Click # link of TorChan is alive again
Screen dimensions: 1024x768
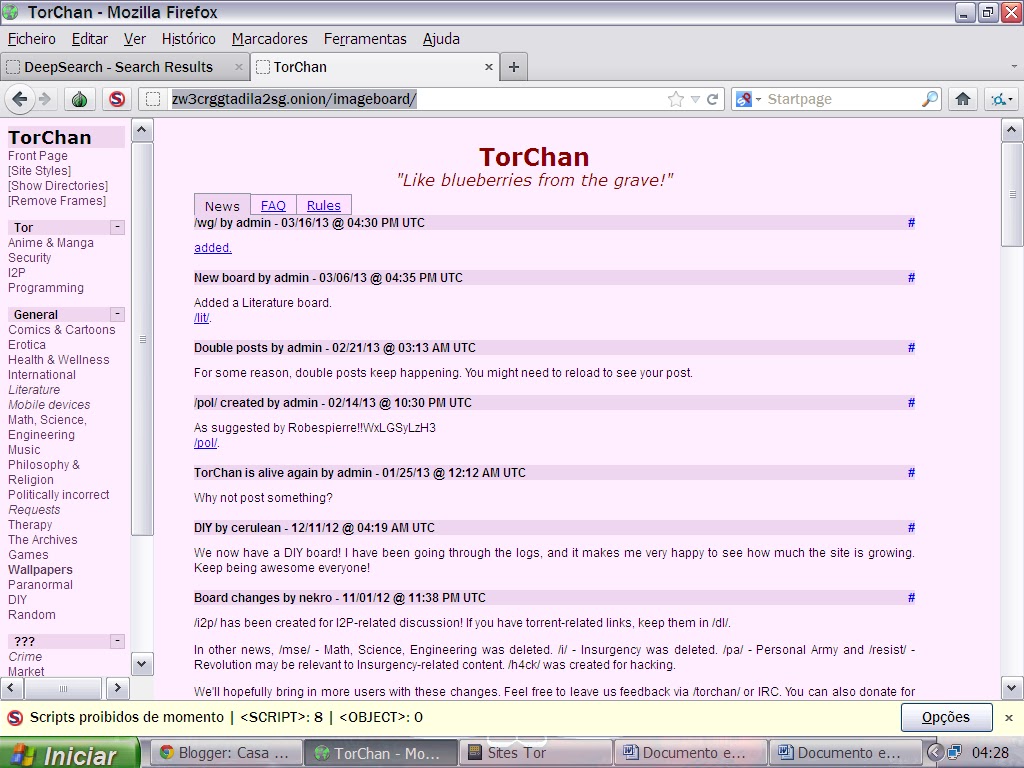tap(911, 472)
